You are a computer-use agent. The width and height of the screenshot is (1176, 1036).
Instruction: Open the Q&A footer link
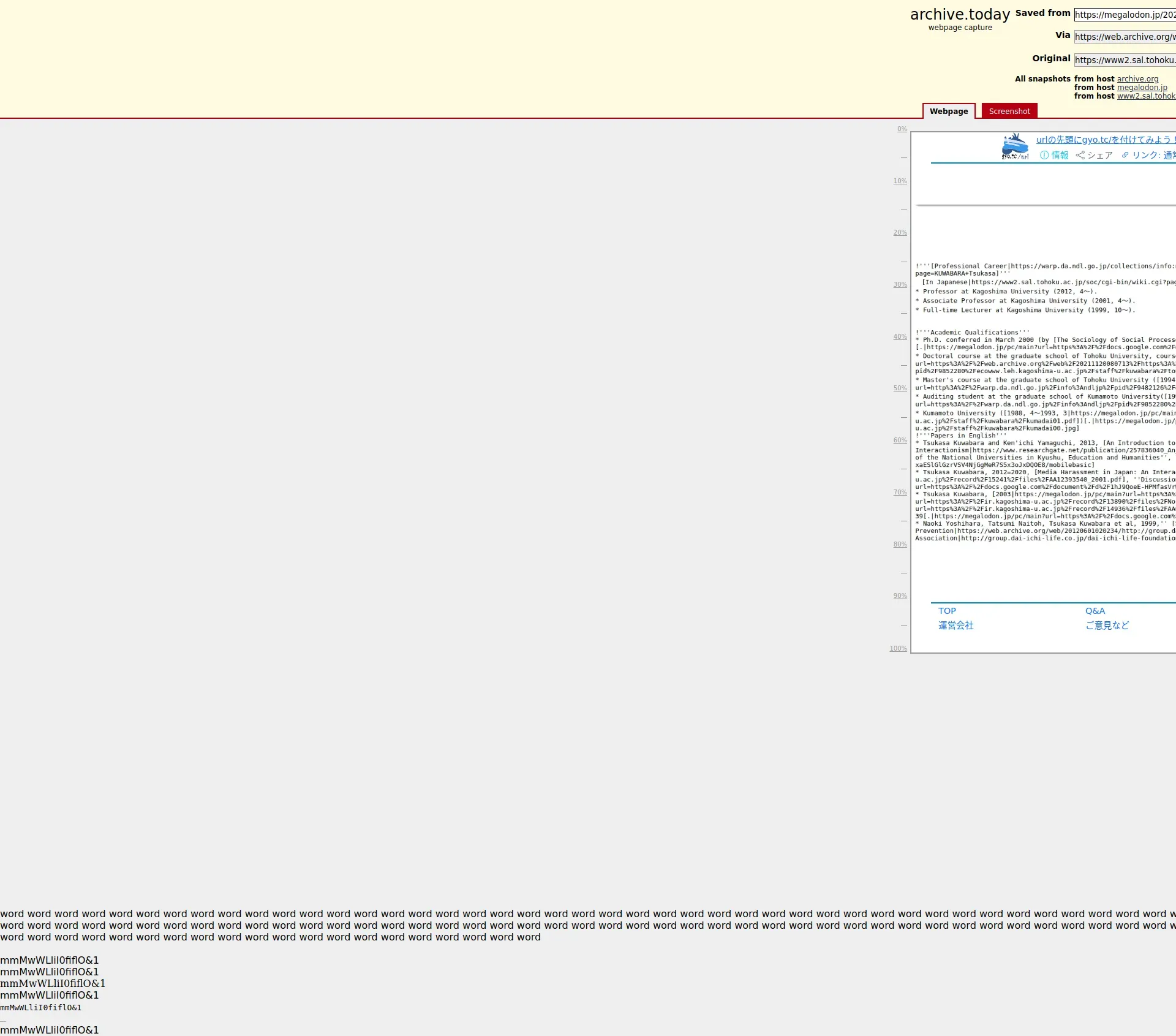[1095, 611]
